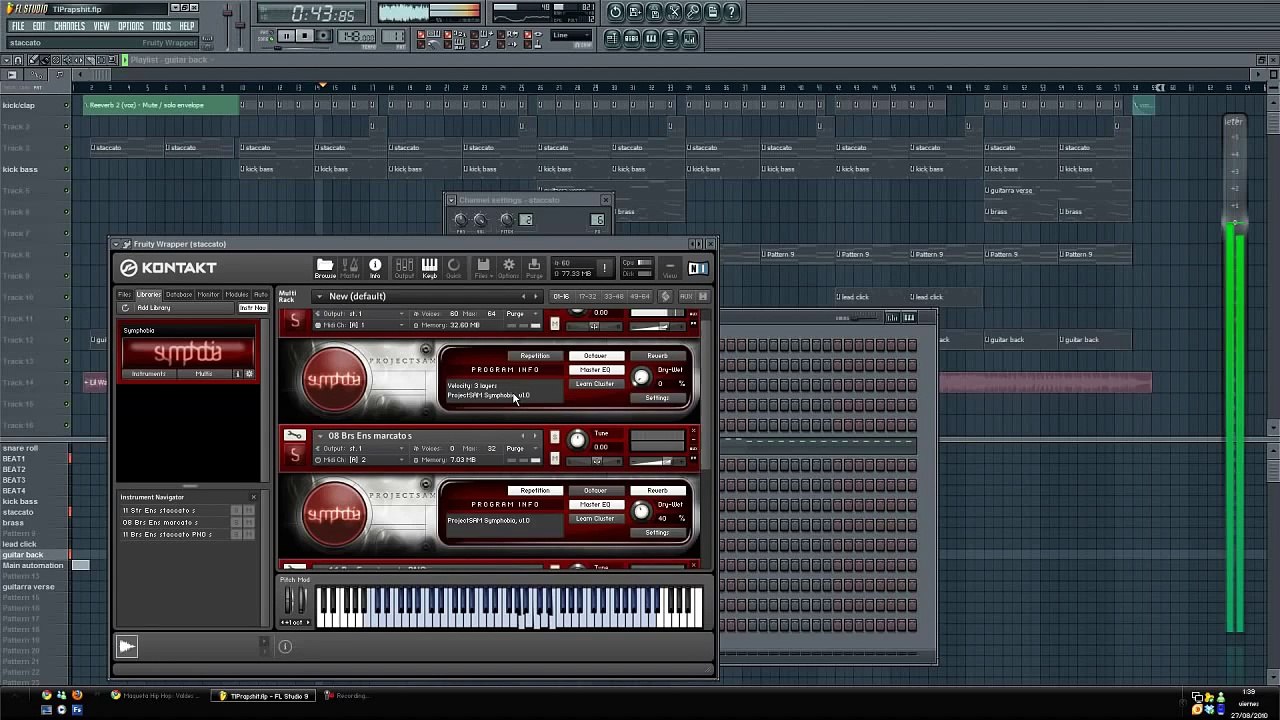This screenshot has width=1280, height=720.
Task: Open the FL Studio piano roll icon
Action: tap(651, 38)
